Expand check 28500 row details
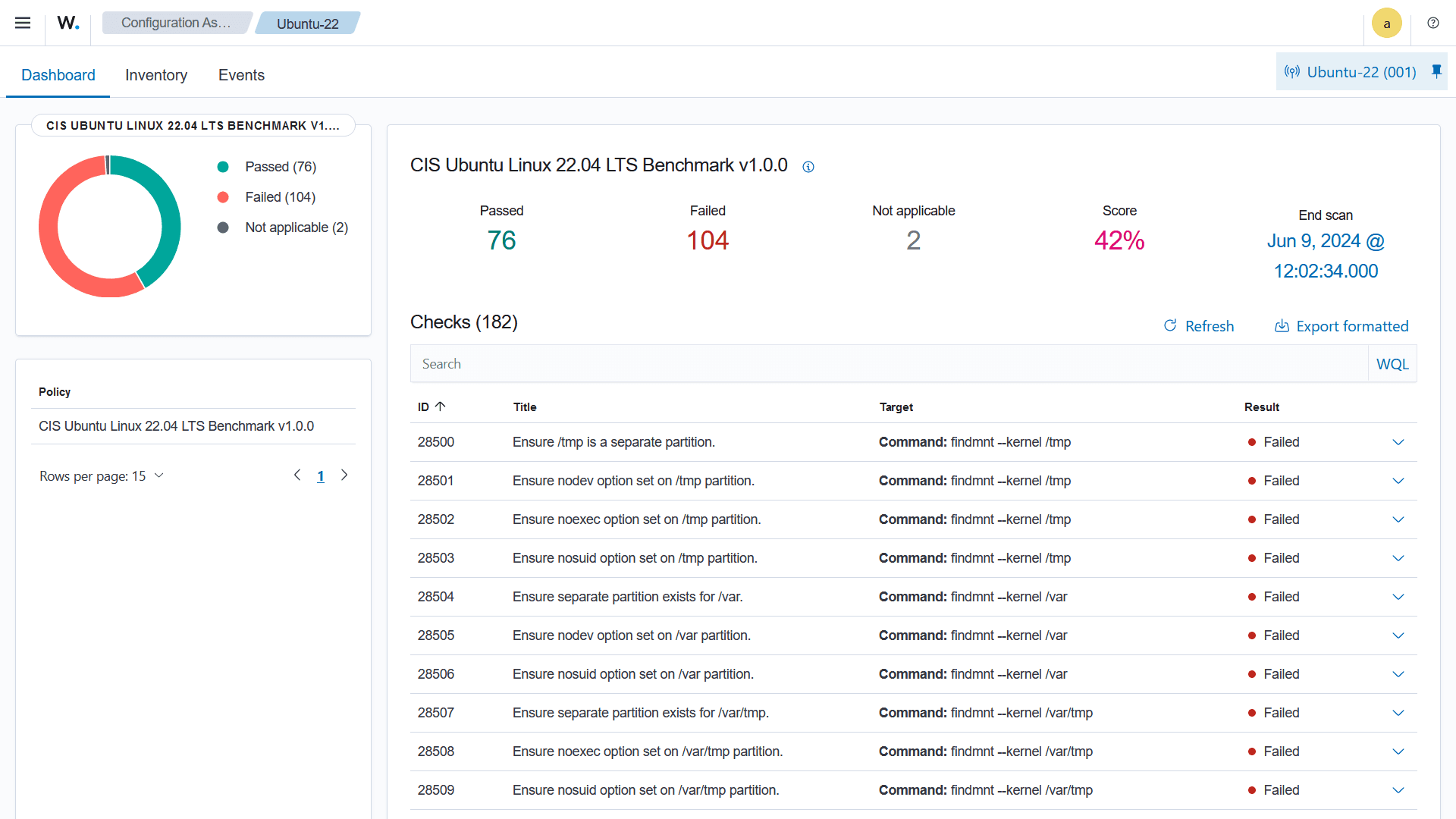The width and height of the screenshot is (1456, 819). coord(1398,442)
